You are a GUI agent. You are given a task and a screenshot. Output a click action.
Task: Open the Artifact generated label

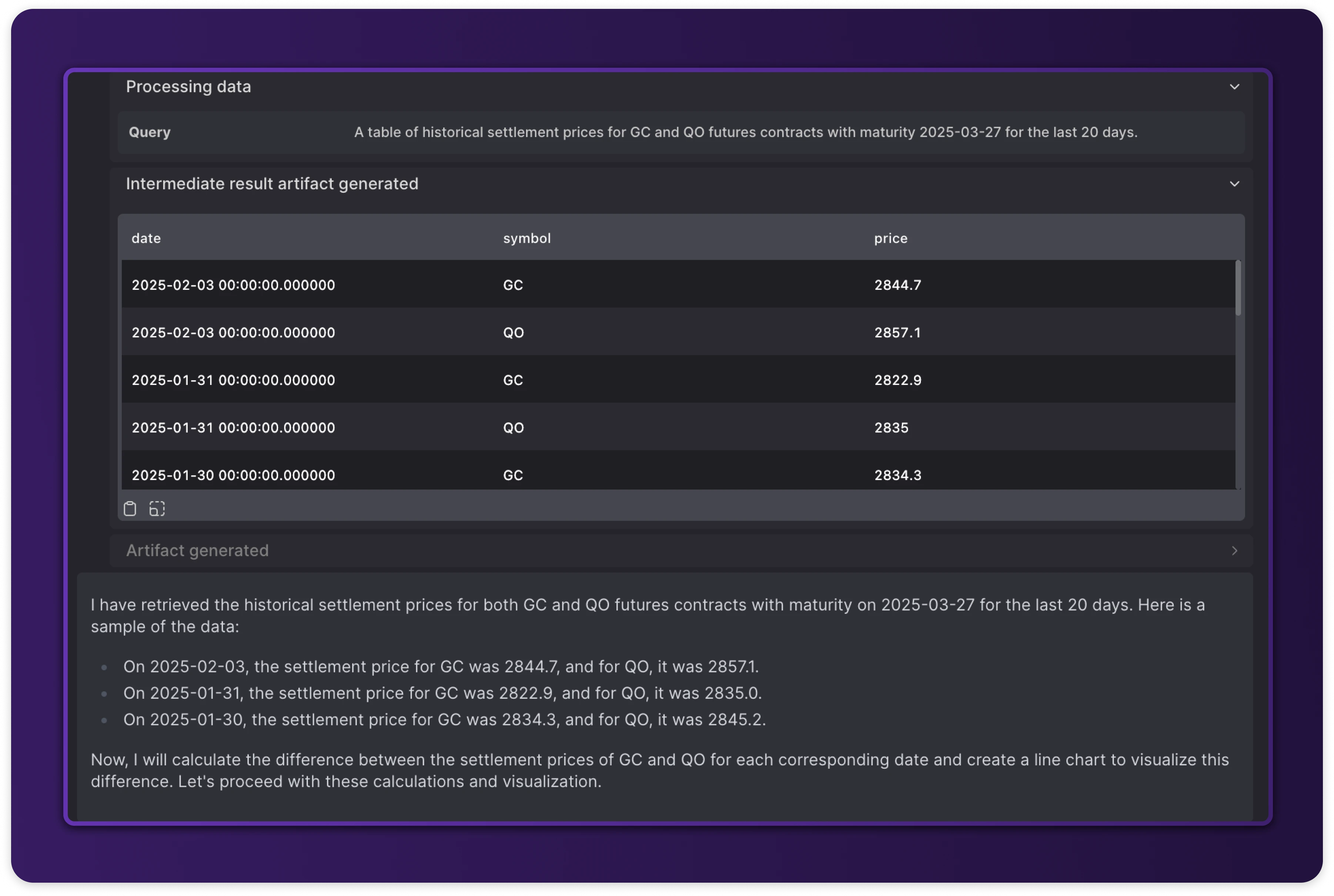tap(197, 550)
